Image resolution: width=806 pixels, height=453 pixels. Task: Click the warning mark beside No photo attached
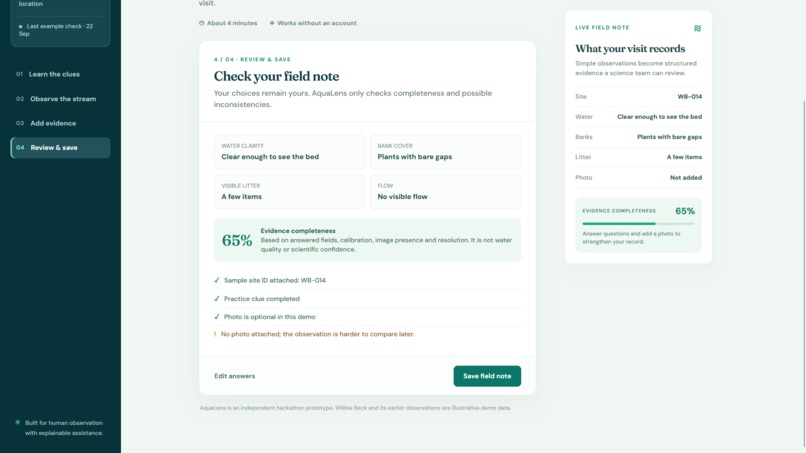click(215, 334)
